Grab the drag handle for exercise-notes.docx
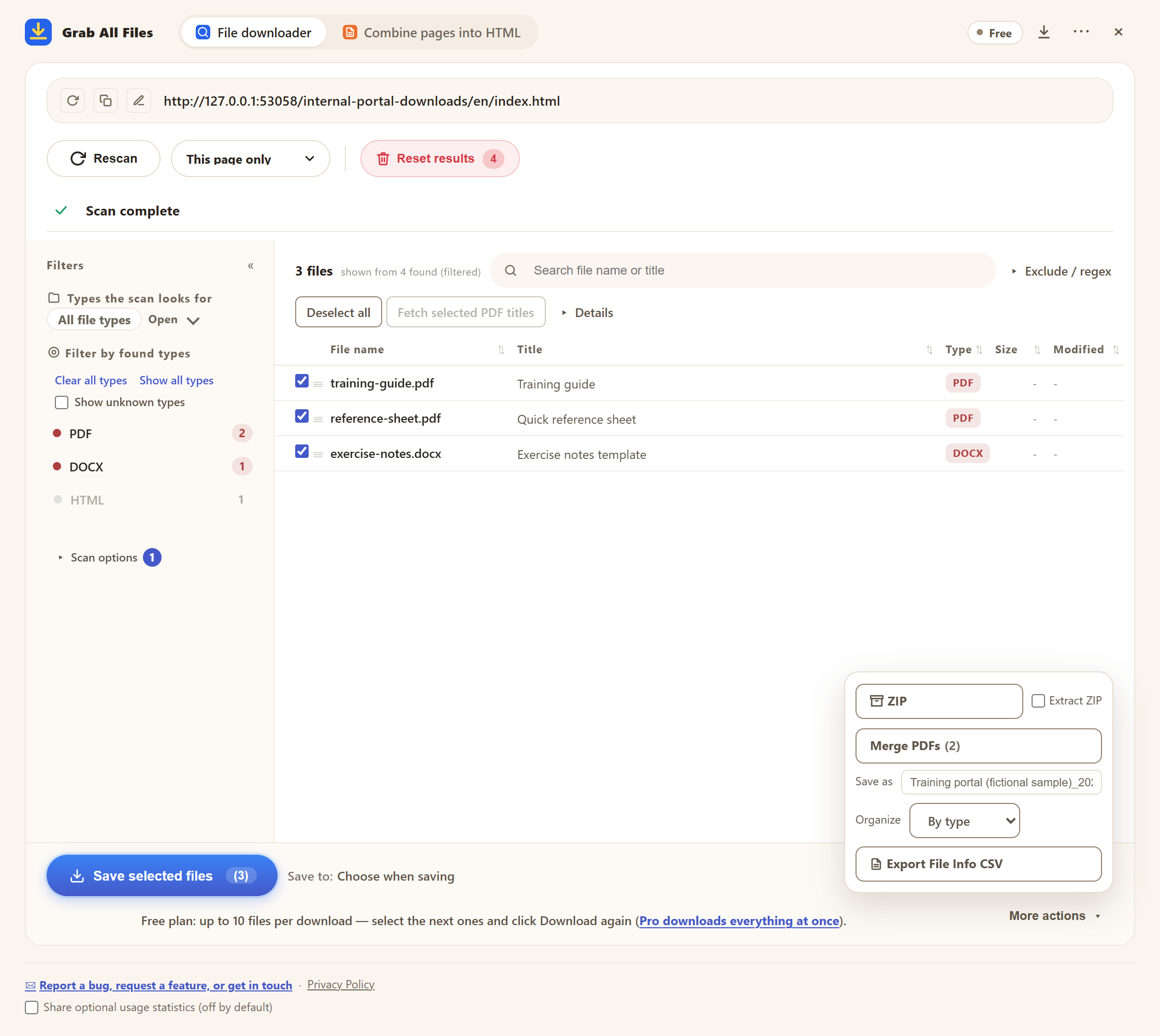Image resolution: width=1160 pixels, height=1036 pixels. [318, 455]
